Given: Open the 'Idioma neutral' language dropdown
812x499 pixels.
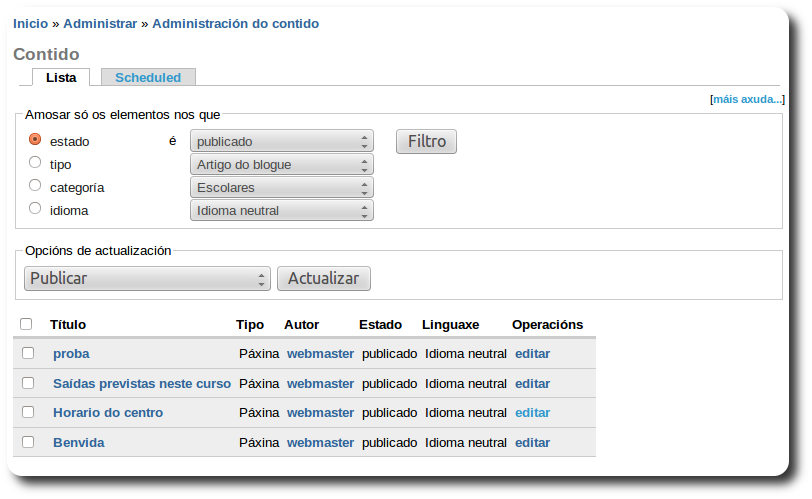Looking at the screenshot, I should point(281,210).
